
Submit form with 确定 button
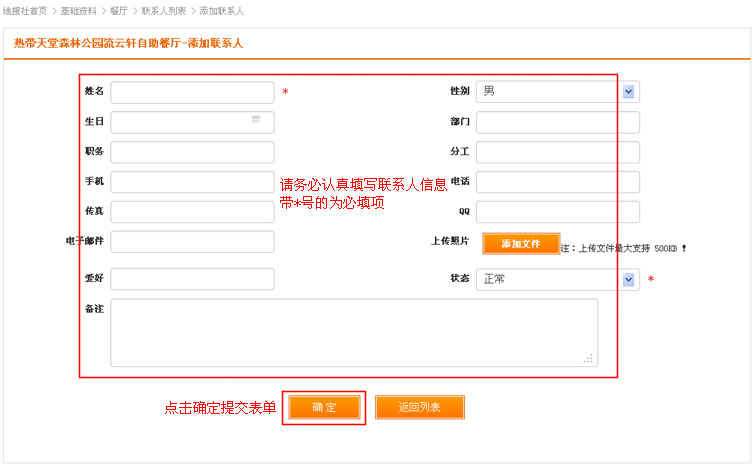[x=324, y=407]
